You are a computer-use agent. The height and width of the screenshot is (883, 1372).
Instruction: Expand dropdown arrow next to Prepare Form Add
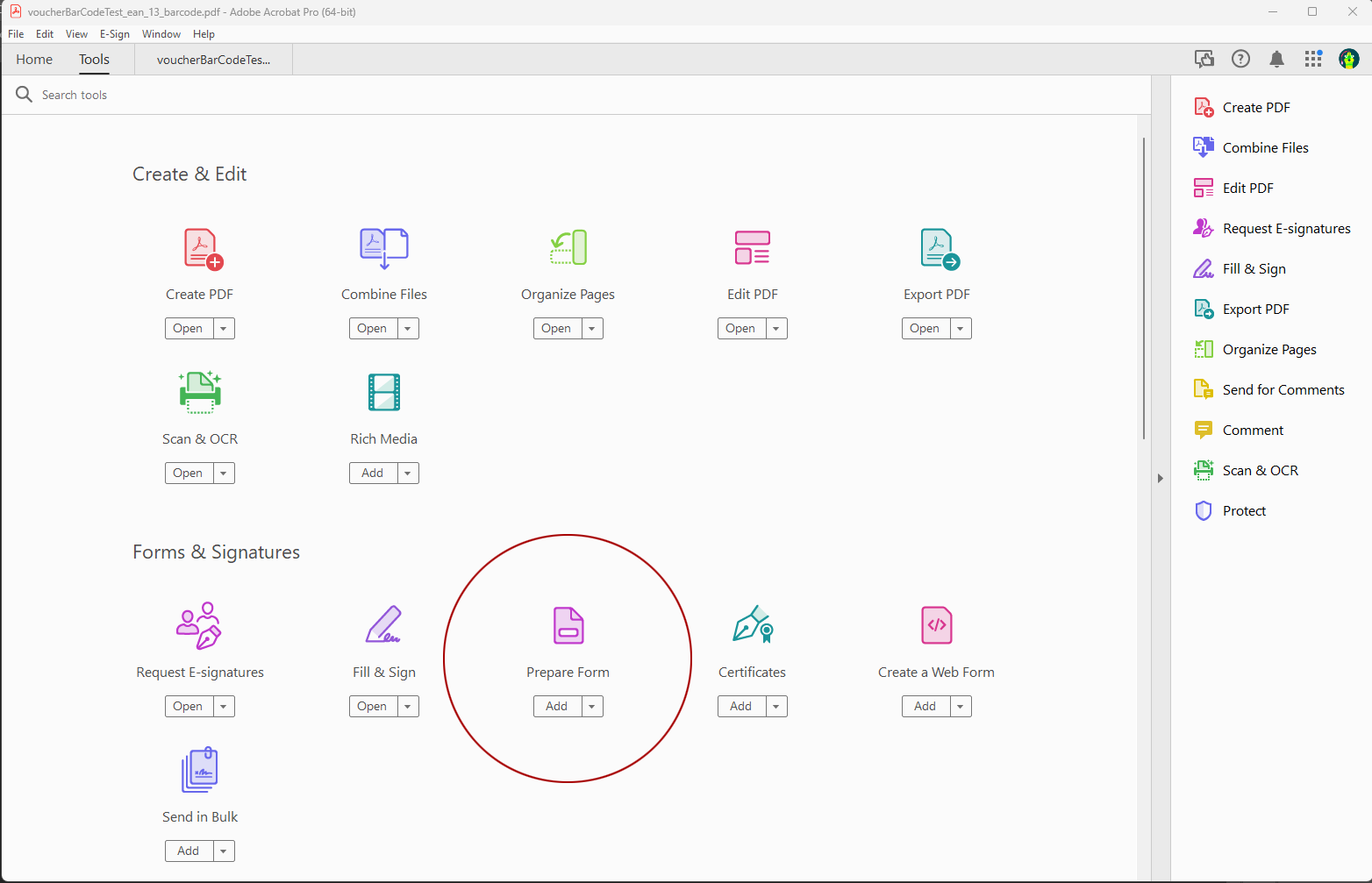[x=592, y=707]
